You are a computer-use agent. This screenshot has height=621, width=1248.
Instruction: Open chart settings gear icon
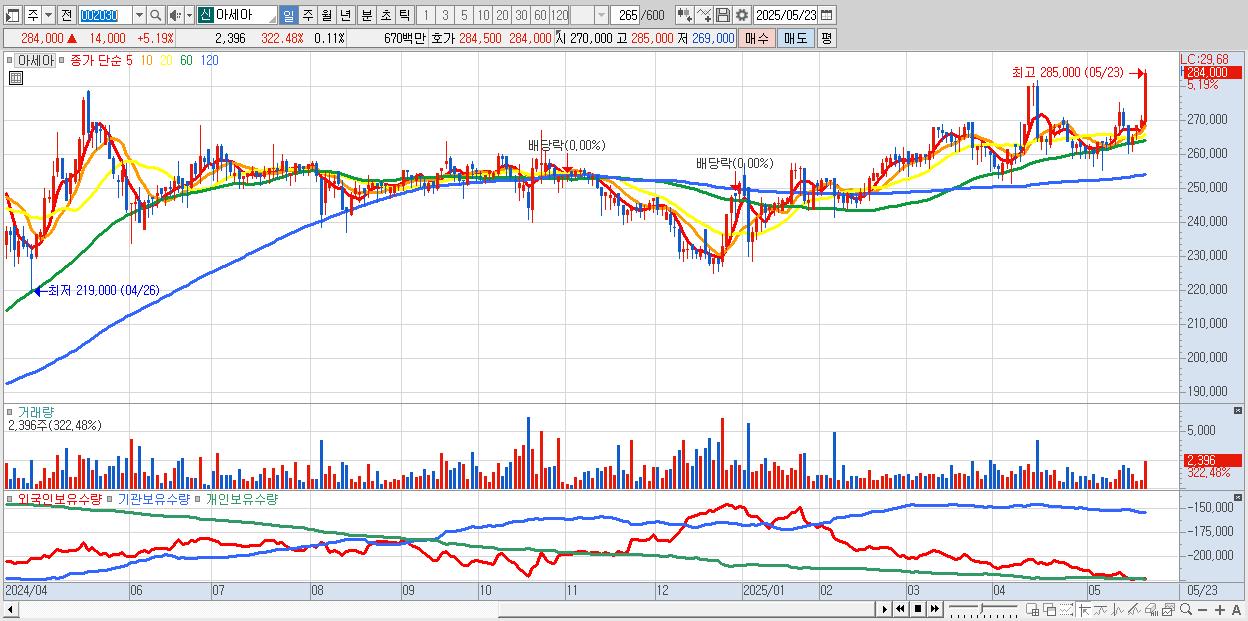tap(741, 15)
